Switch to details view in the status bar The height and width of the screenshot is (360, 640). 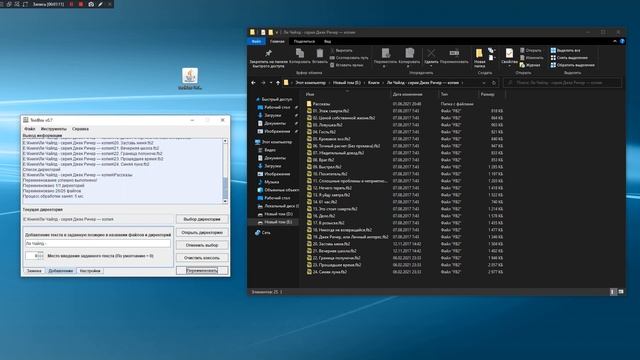coord(613,292)
